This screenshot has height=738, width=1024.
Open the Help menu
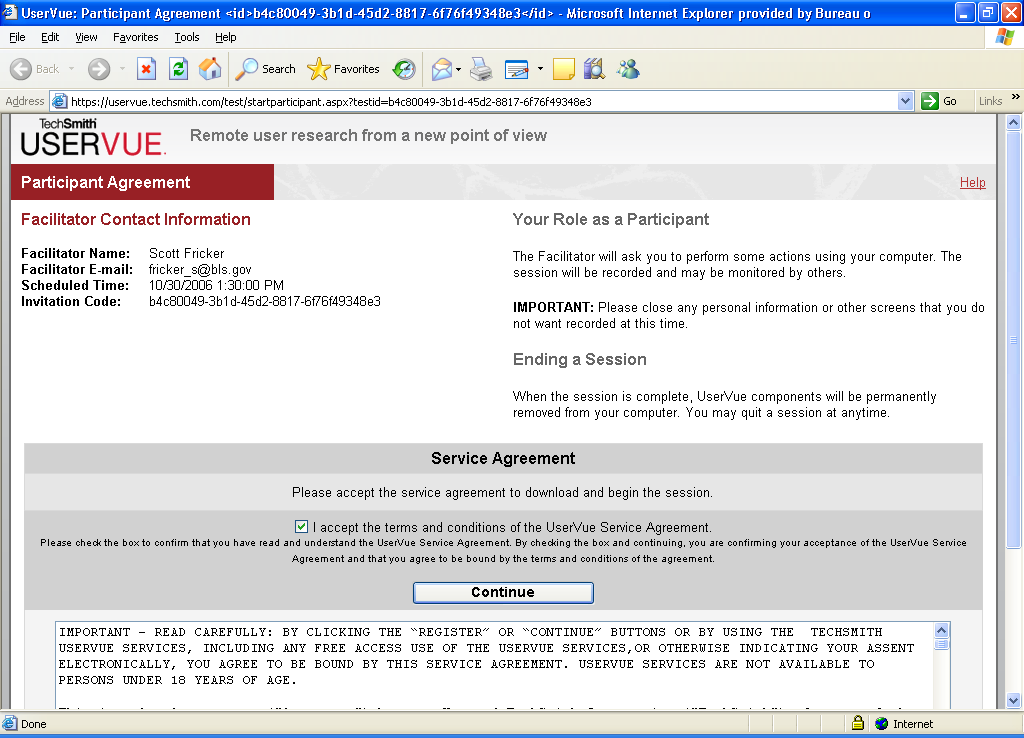(225, 37)
